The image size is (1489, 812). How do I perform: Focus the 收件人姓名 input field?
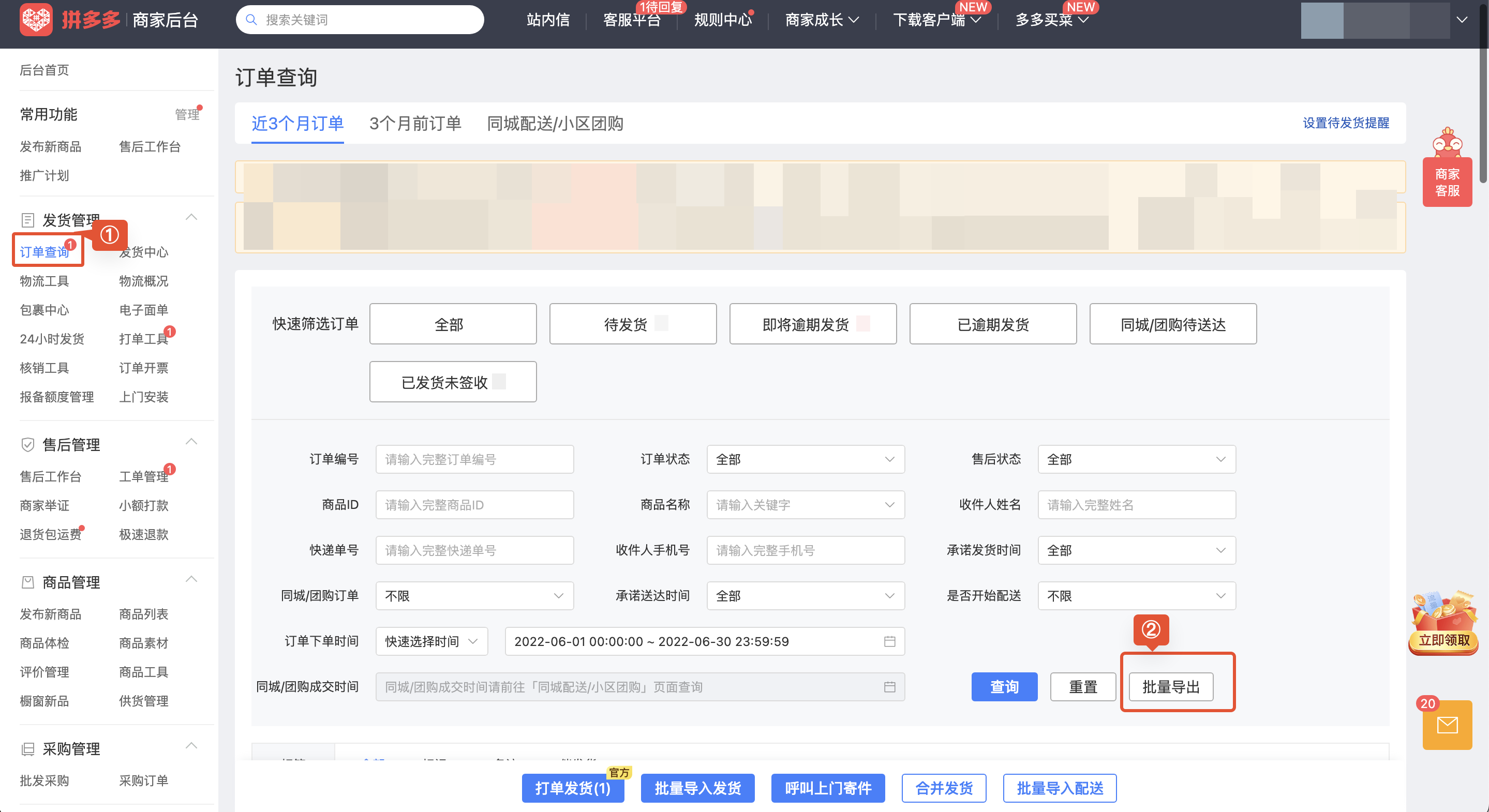(x=1136, y=505)
